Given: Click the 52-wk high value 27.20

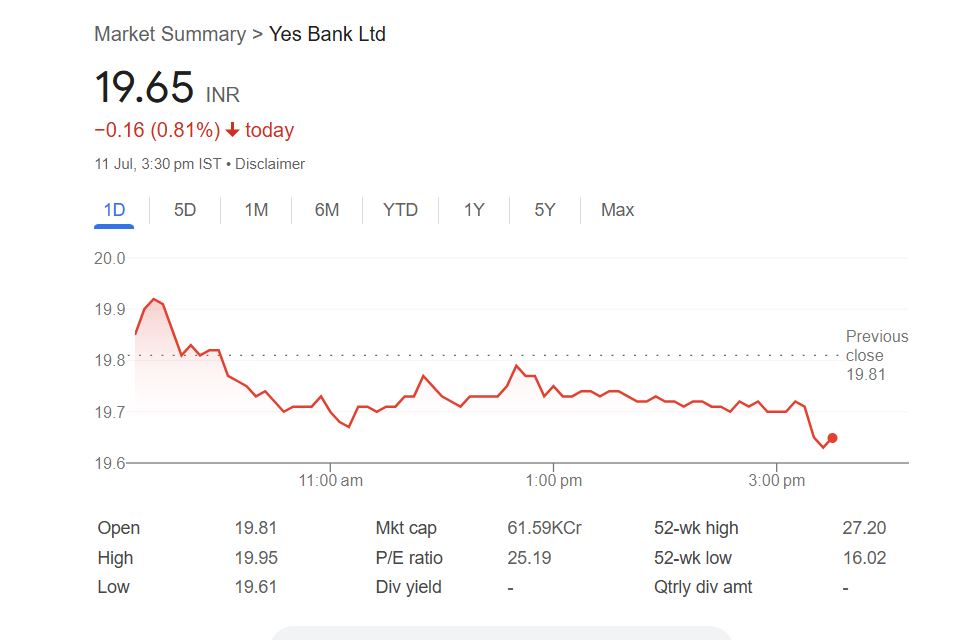Looking at the screenshot, I should point(864,528).
